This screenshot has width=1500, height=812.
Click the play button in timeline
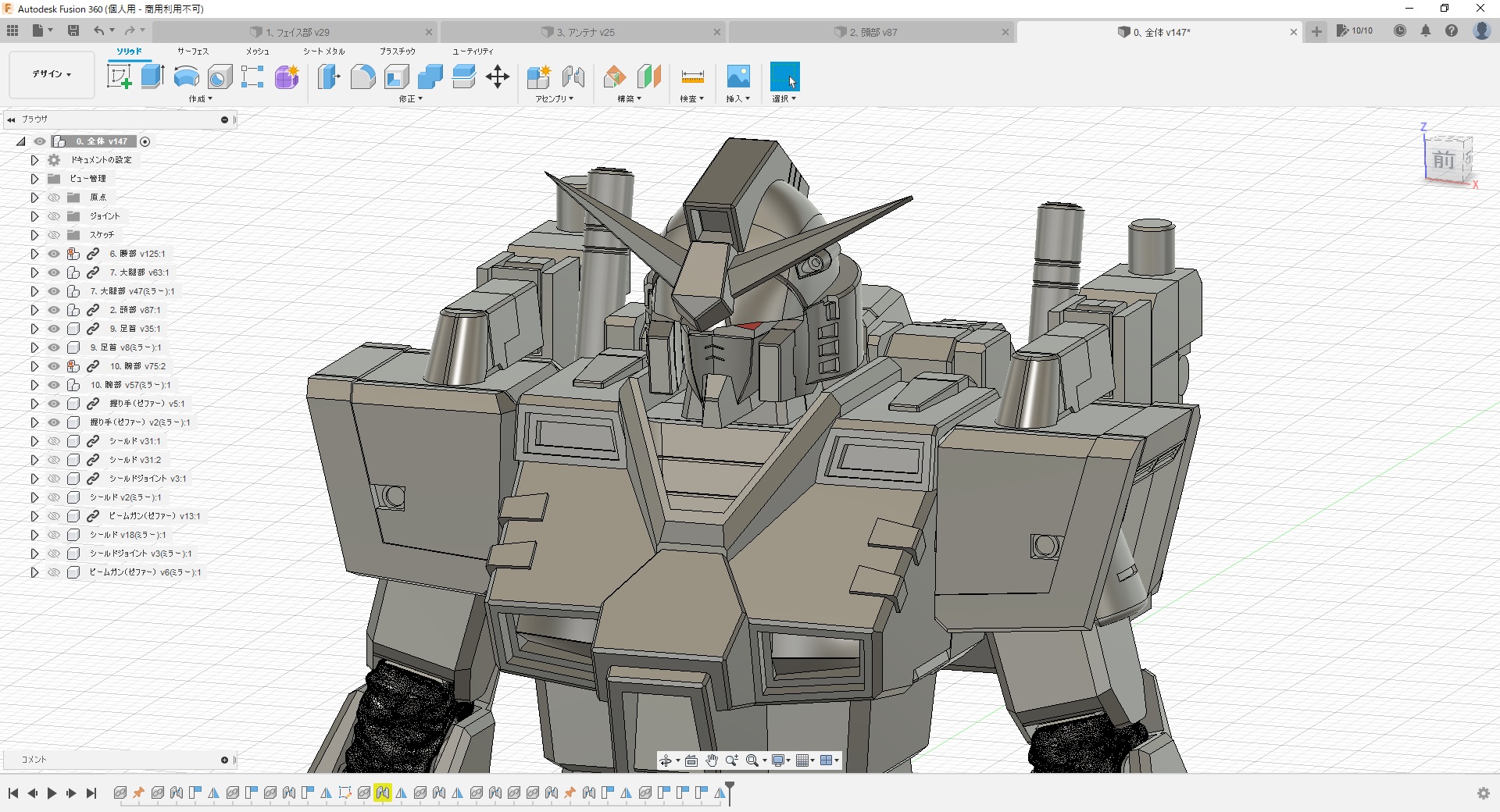[52, 793]
